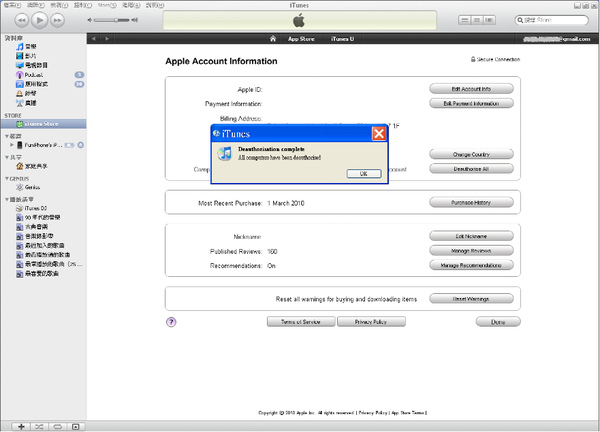This screenshot has height=432, width=600.
Task: Click the low-volume speaker icon
Action: 90,20
